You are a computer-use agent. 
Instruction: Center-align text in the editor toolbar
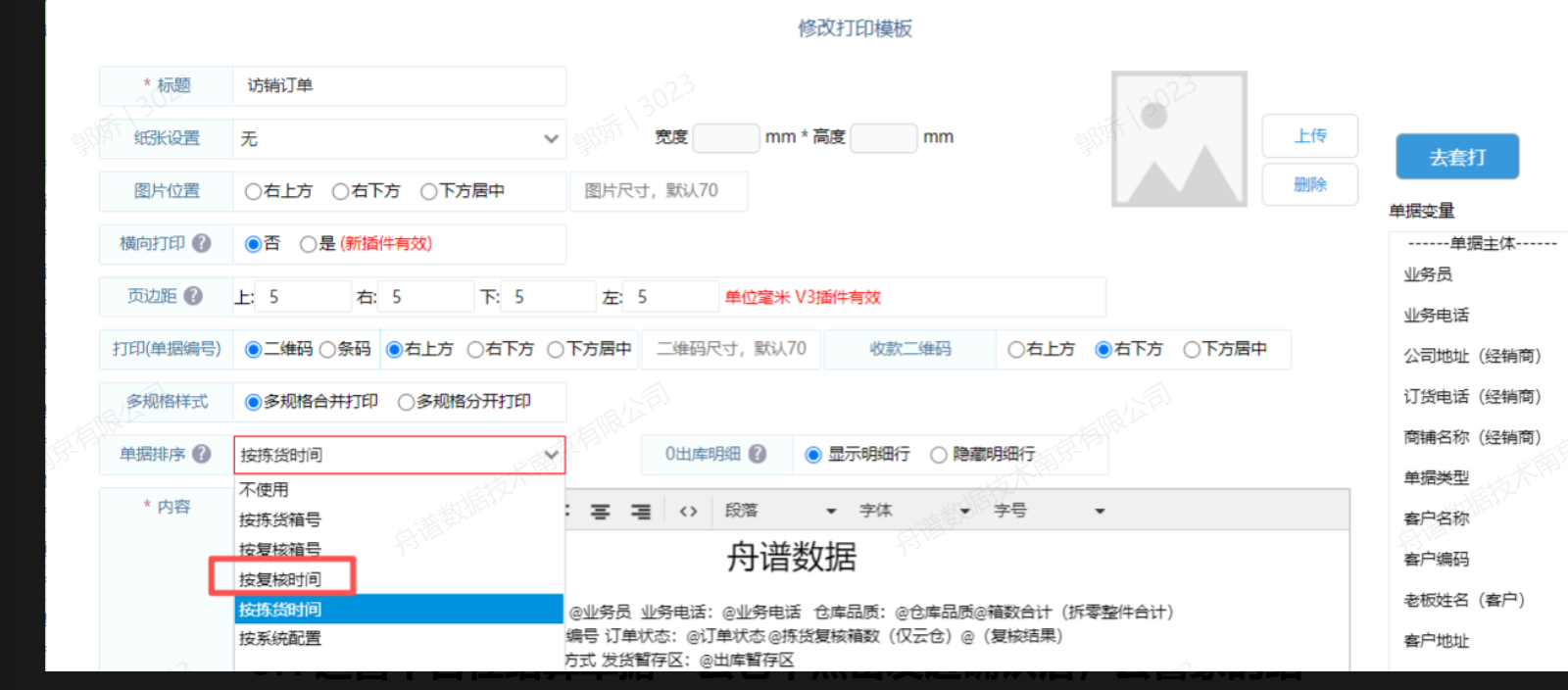[x=600, y=511]
